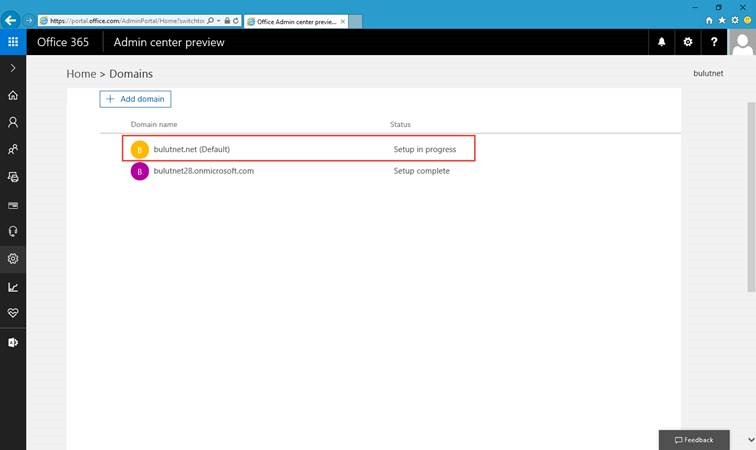This screenshot has width=756, height=450.
Task: Open the notifications bell in the header
Action: [x=662, y=42]
